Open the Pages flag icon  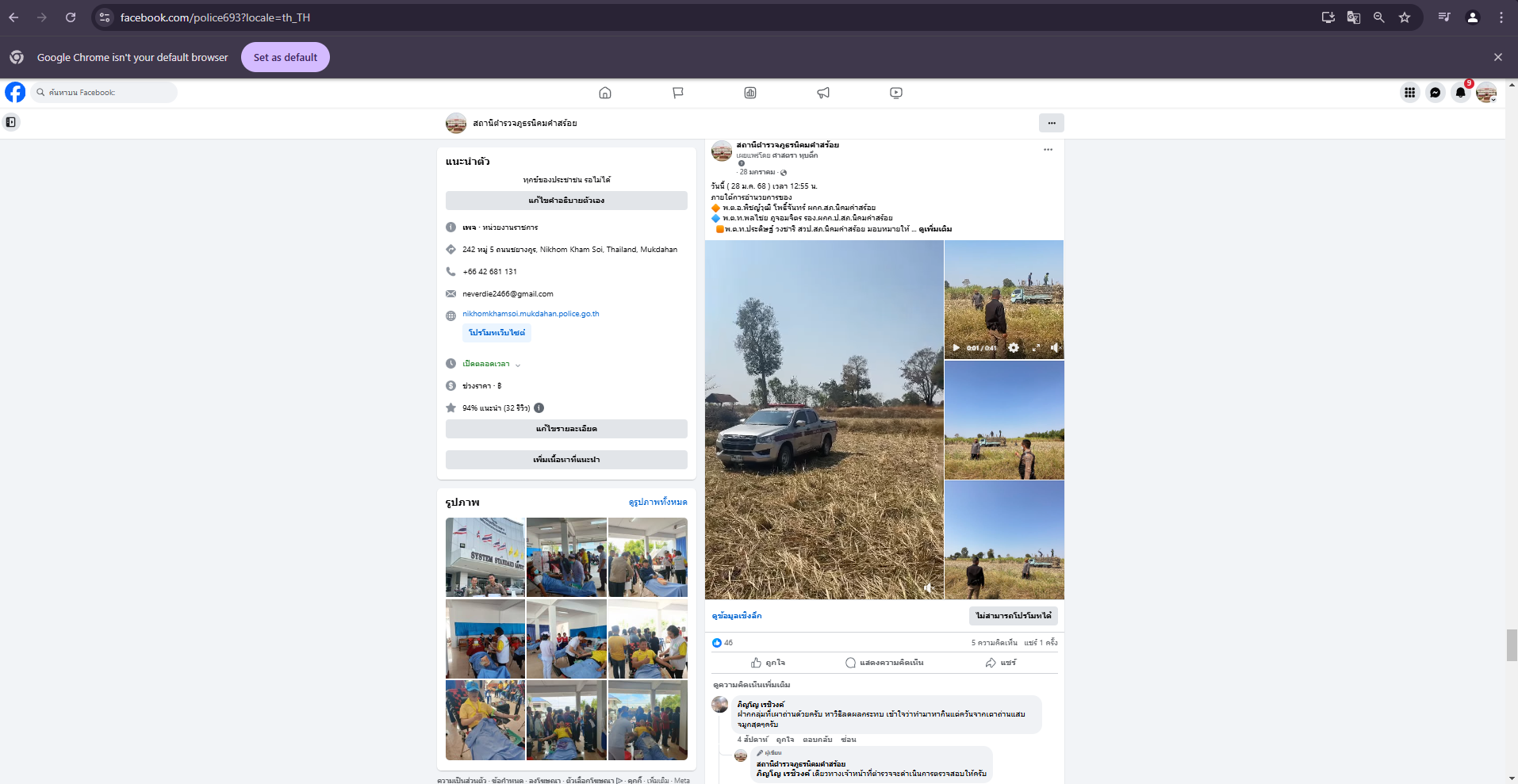pyautogui.click(x=677, y=93)
